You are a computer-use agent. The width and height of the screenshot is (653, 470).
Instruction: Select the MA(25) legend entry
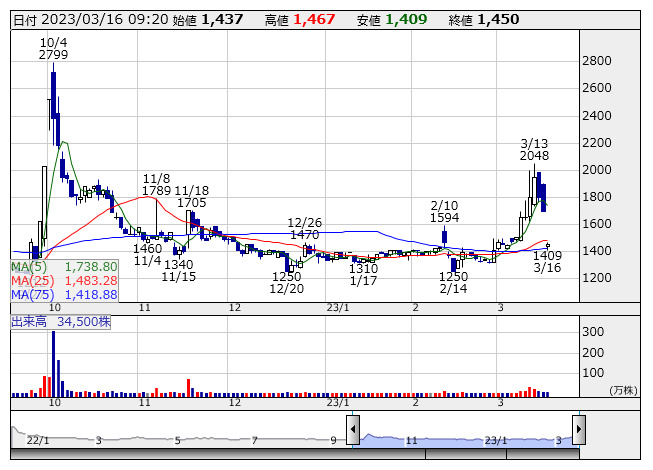point(65,281)
